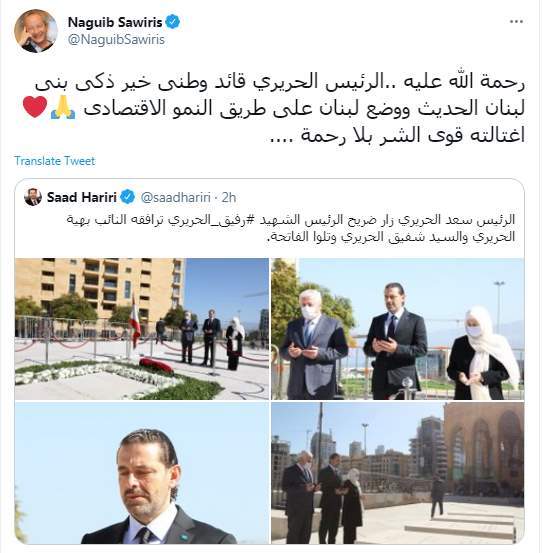The width and height of the screenshot is (542, 553).
Task: Click the red heart emoji
Action: (35, 107)
